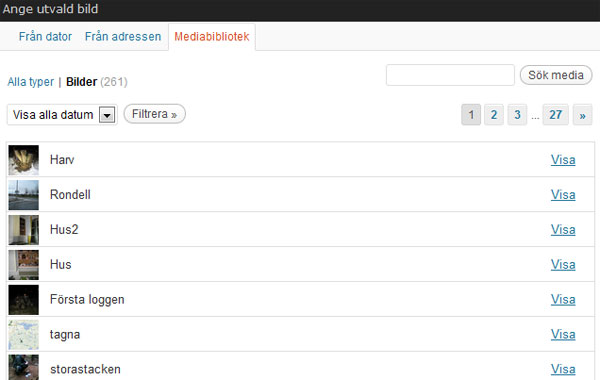Select the Rondell image thumbnail
The image size is (600, 380).
[x=24, y=195]
